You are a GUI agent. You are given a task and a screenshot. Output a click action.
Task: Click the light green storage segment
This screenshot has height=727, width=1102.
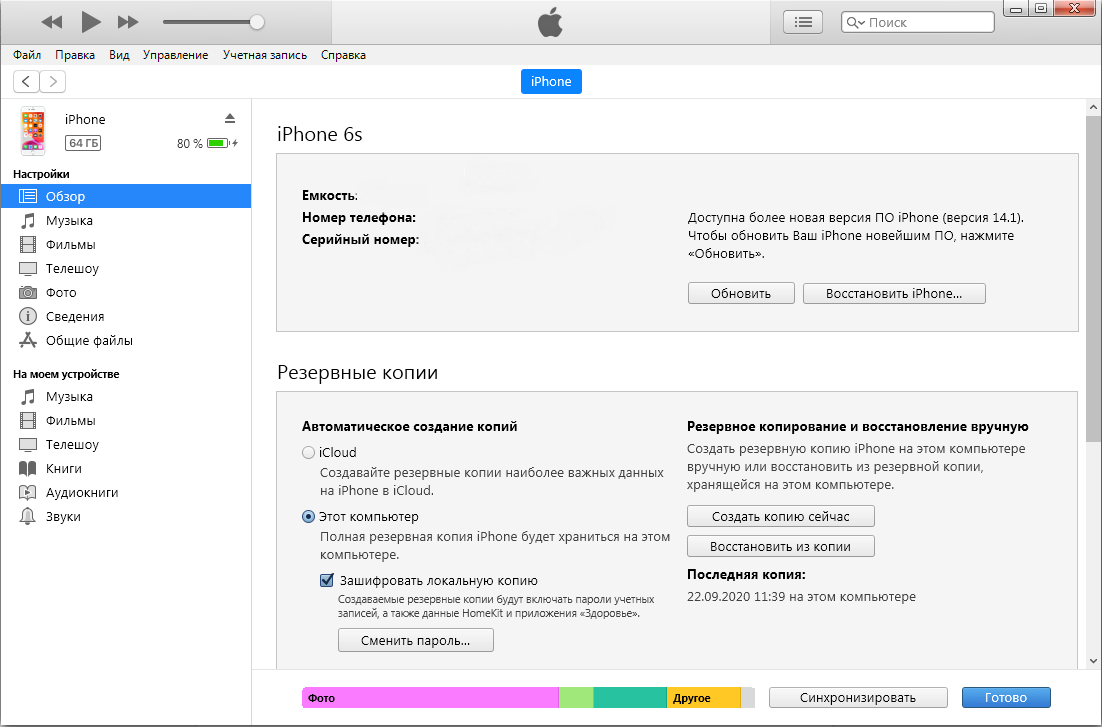576,697
